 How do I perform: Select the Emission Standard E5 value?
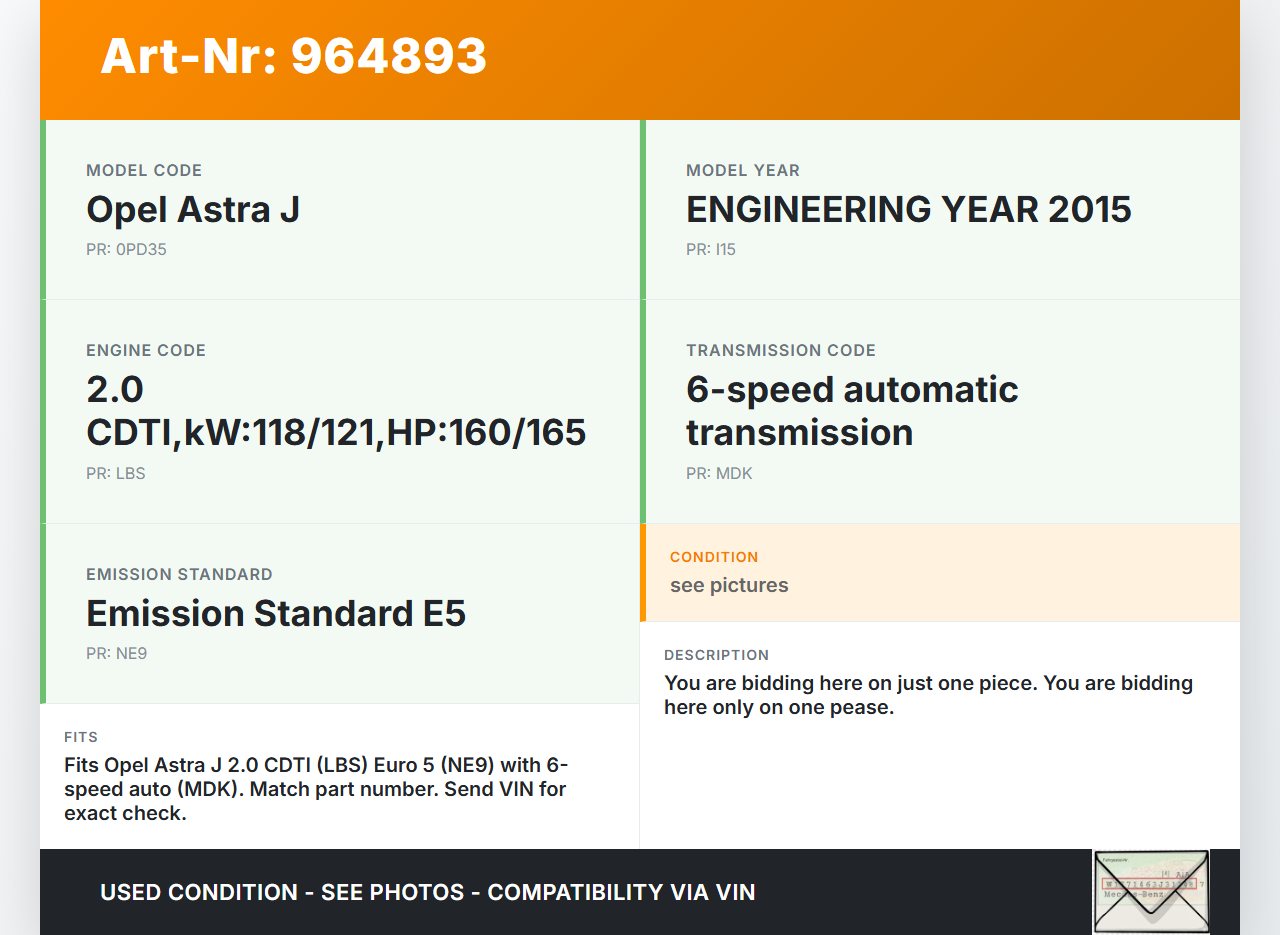[x=276, y=613]
